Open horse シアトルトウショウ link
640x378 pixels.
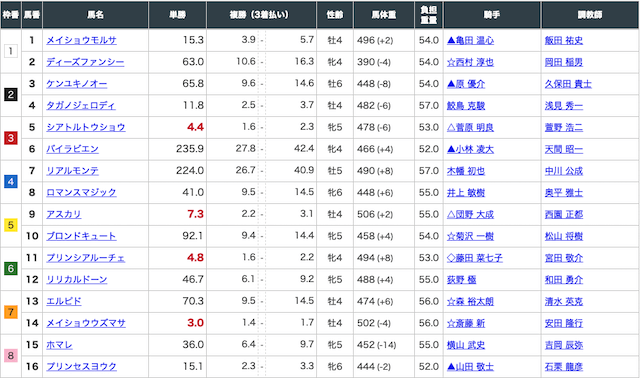pyautogui.click(x=86, y=127)
